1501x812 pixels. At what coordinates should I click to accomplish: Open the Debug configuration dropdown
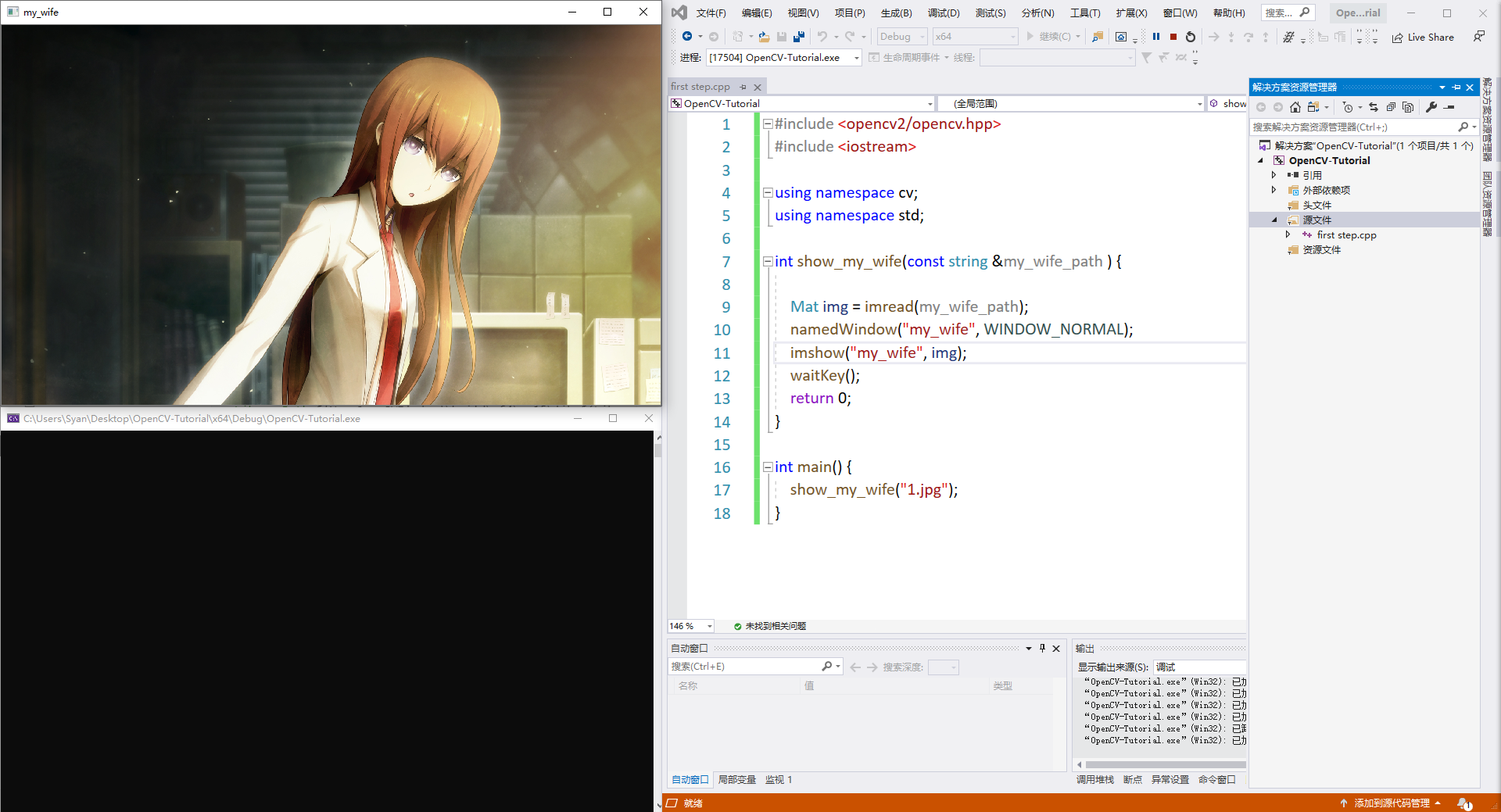pyautogui.click(x=901, y=37)
